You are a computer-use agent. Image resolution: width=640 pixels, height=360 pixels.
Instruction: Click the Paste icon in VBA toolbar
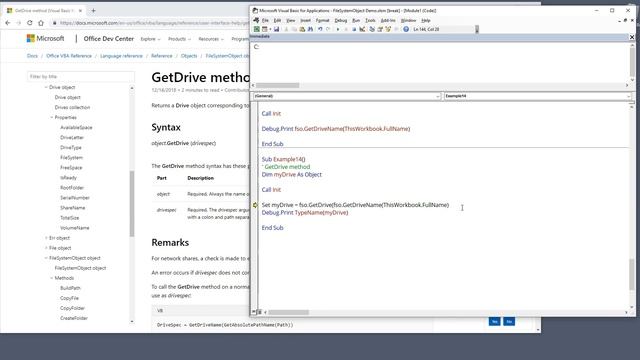(x=302, y=29)
